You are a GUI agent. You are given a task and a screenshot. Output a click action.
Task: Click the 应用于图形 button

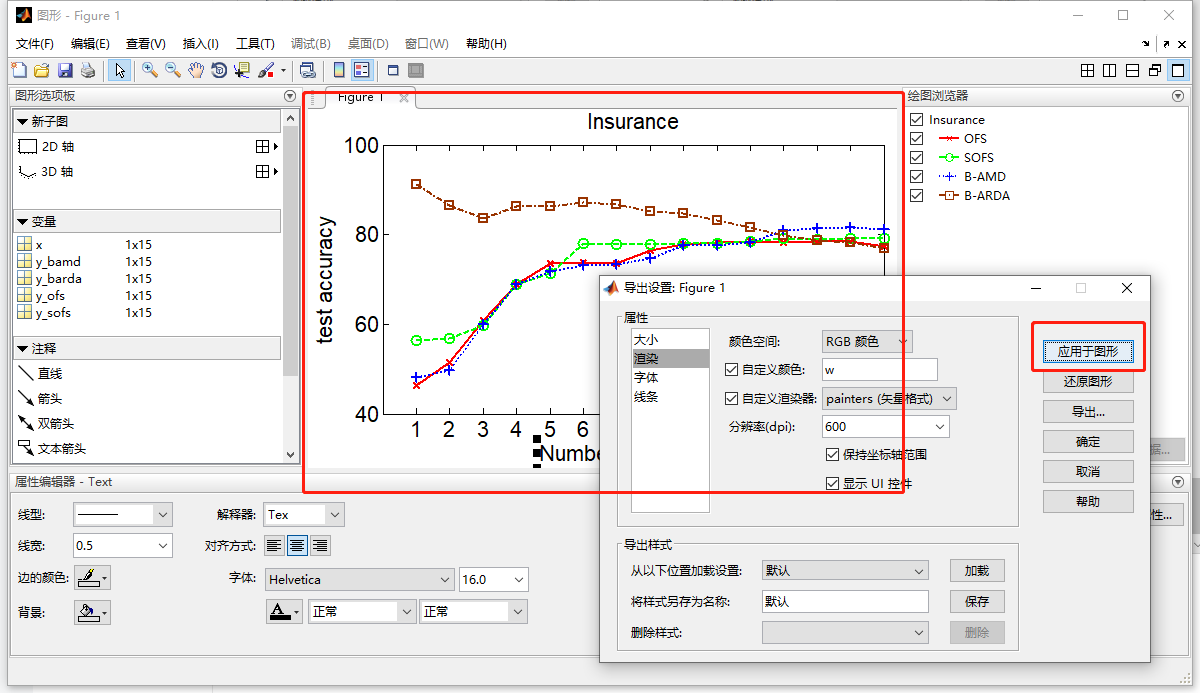pos(1087,351)
